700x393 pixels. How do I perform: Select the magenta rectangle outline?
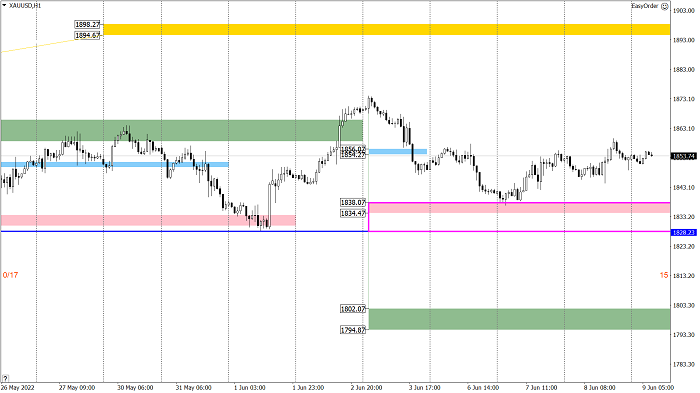point(520,217)
